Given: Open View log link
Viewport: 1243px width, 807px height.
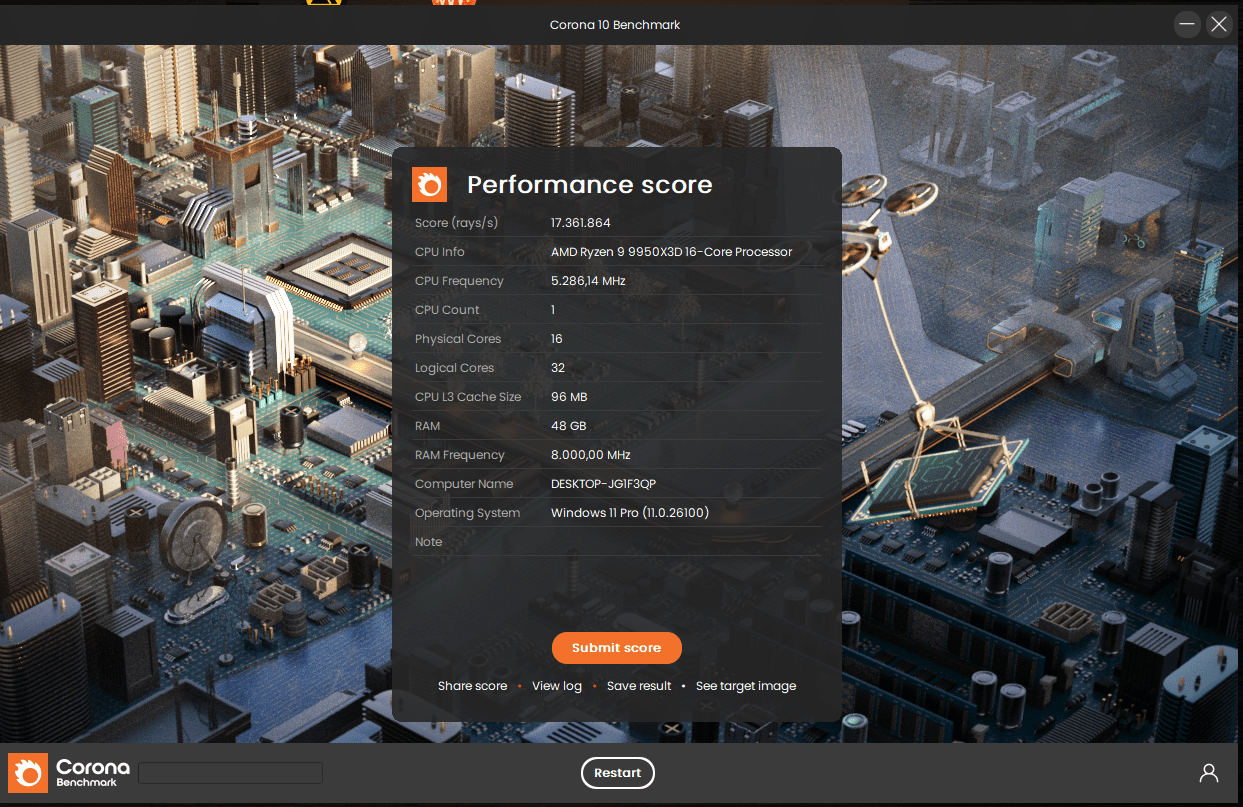Looking at the screenshot, I should [557, 686].
